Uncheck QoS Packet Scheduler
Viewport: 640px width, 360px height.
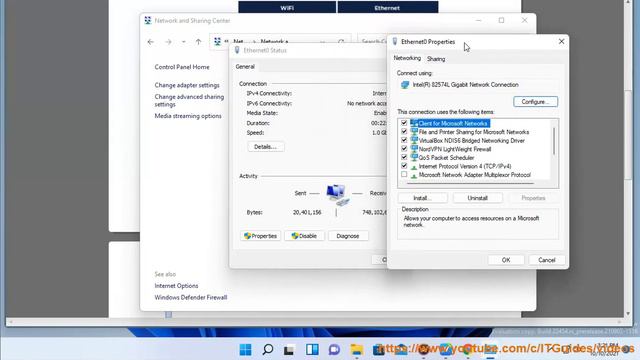(404, 157)
